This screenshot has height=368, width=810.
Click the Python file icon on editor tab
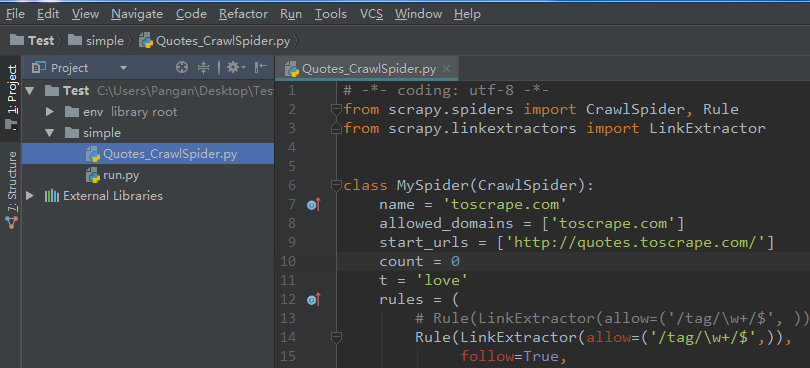click(x=292, y=69)
